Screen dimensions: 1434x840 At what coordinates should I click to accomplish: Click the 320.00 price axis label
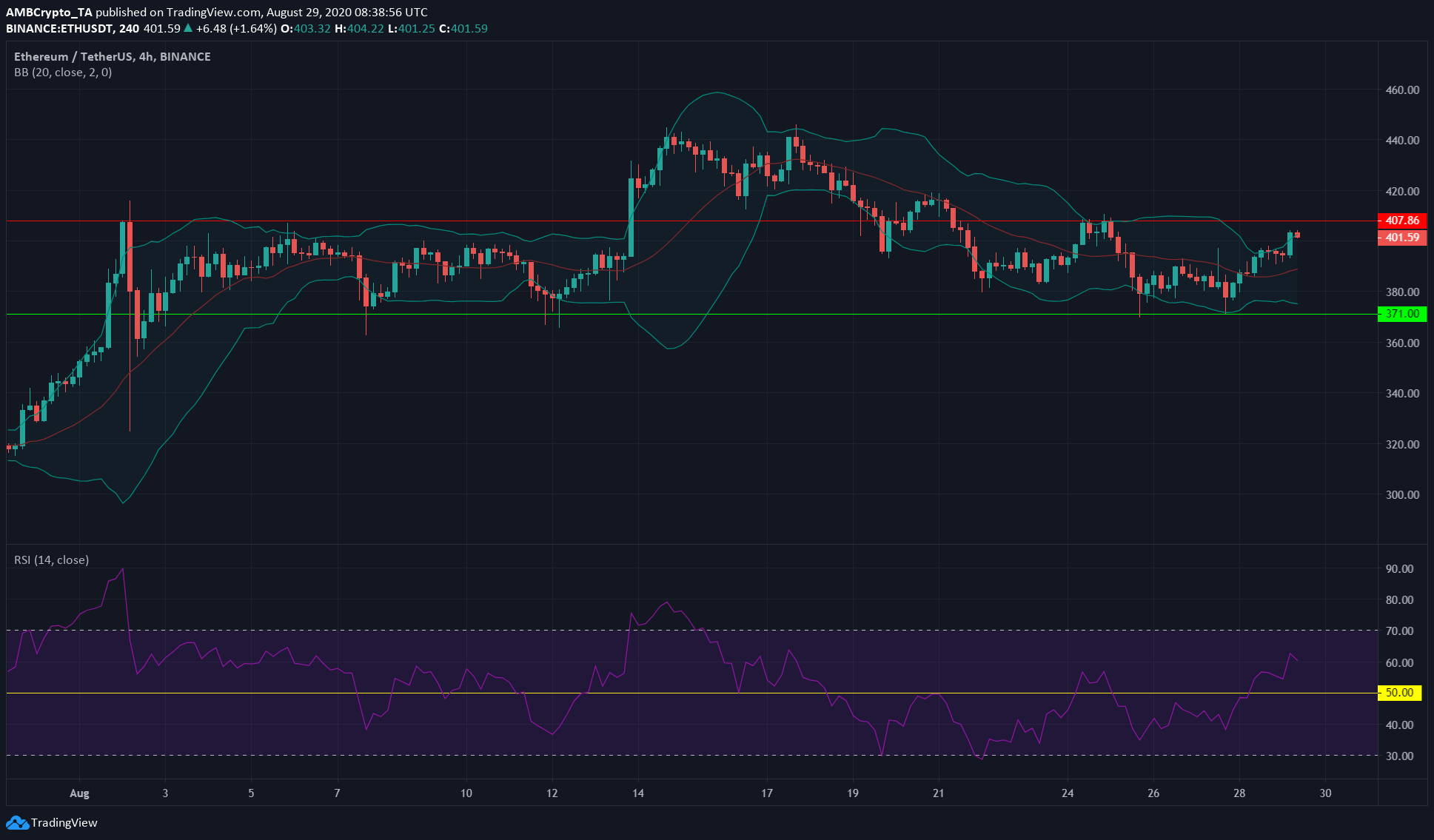pyautogui.click(x=1402, y=445)
